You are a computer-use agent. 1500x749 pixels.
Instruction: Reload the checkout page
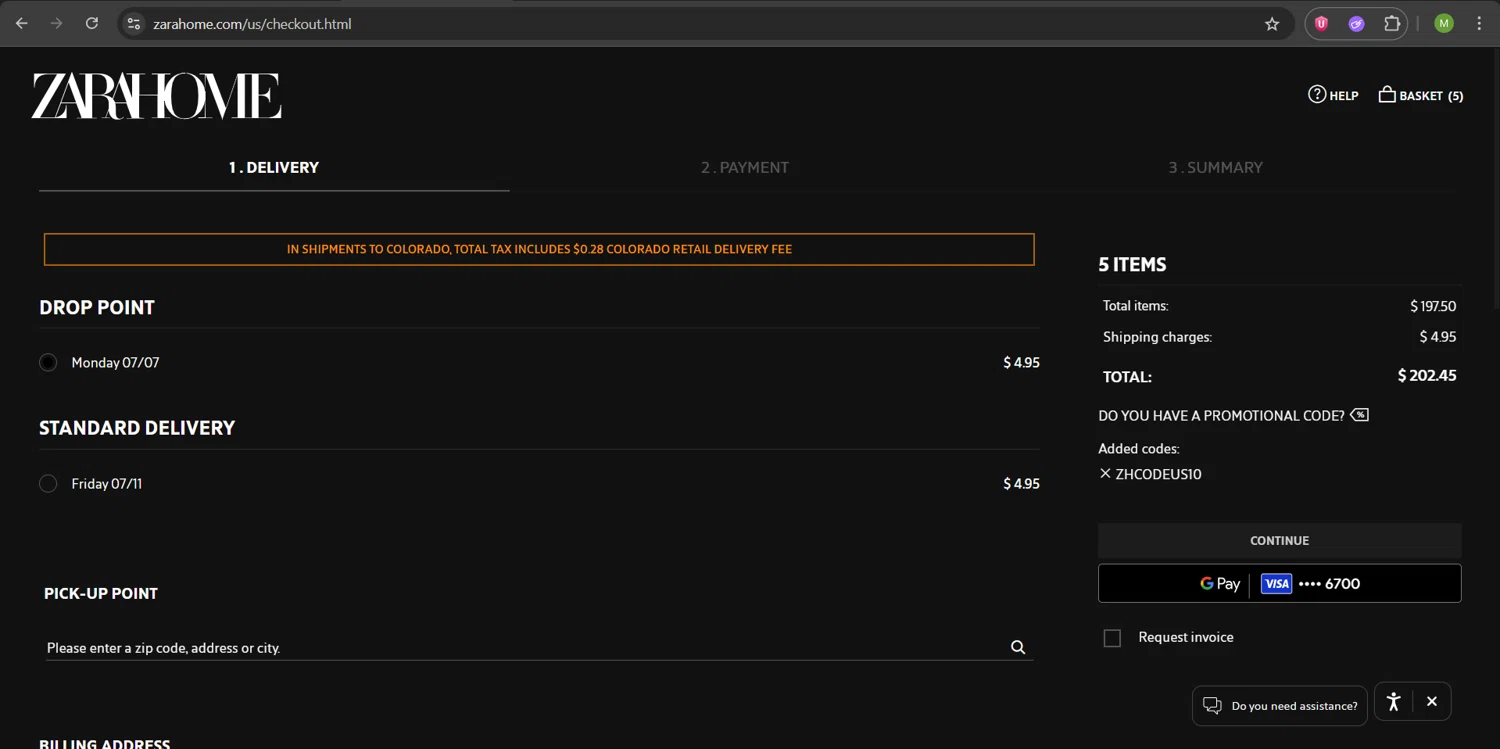click(x=92, y=24)
